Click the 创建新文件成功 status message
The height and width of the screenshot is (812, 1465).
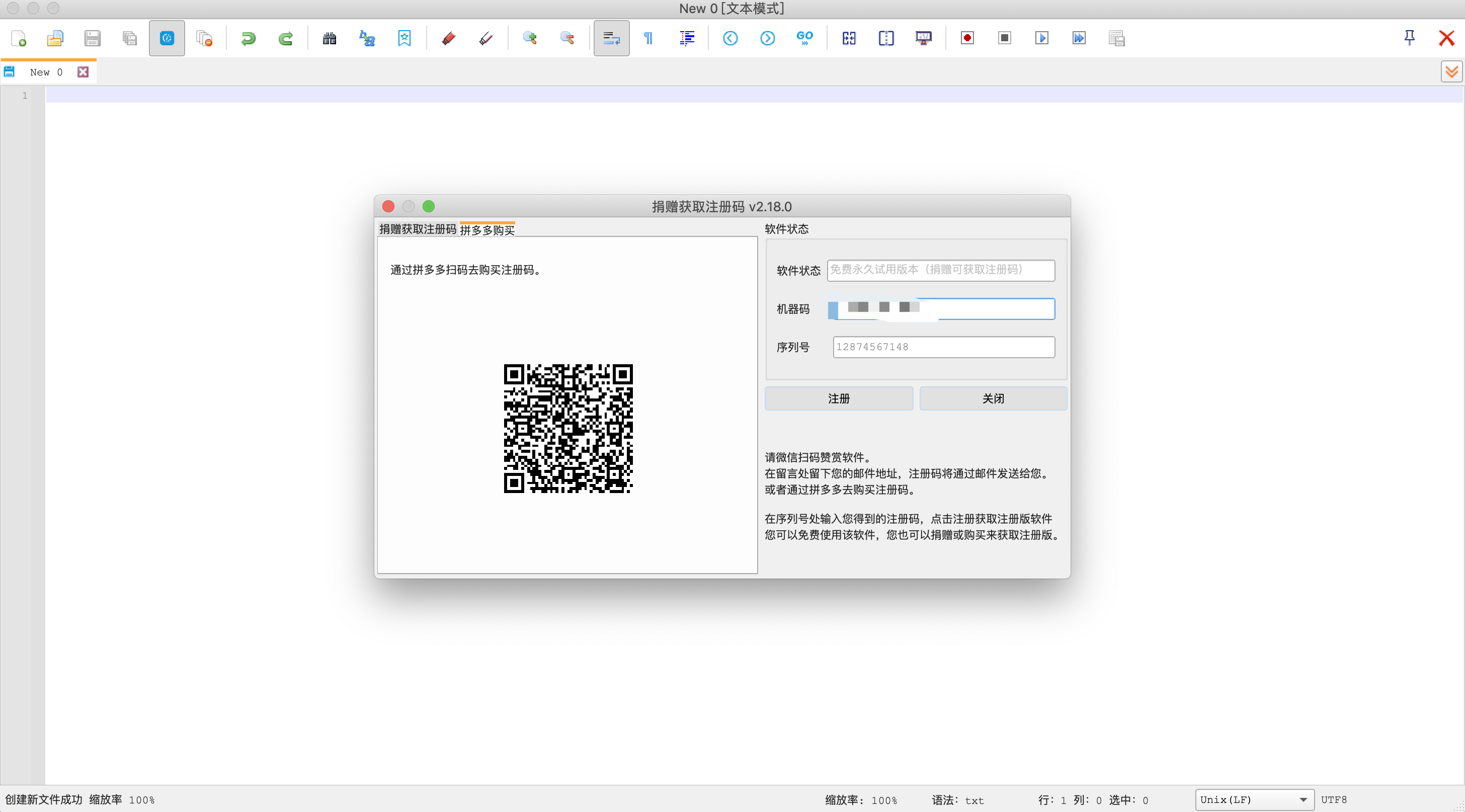pyautogui.click(x=44, y=799)
